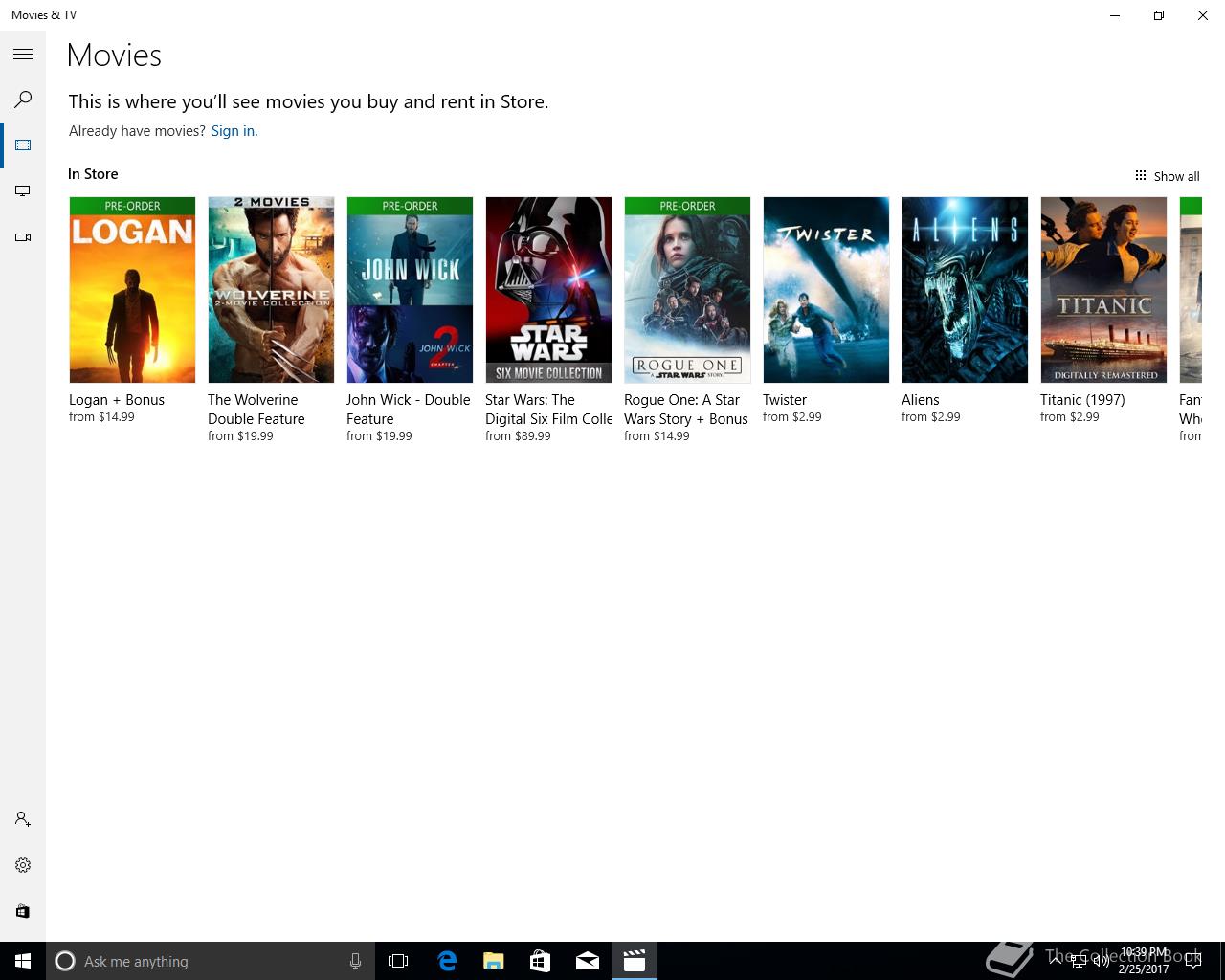The height and width of the screenshot is (980, 1225).
Task: Click the Sign in link
Action: click(x=234, y=131)
